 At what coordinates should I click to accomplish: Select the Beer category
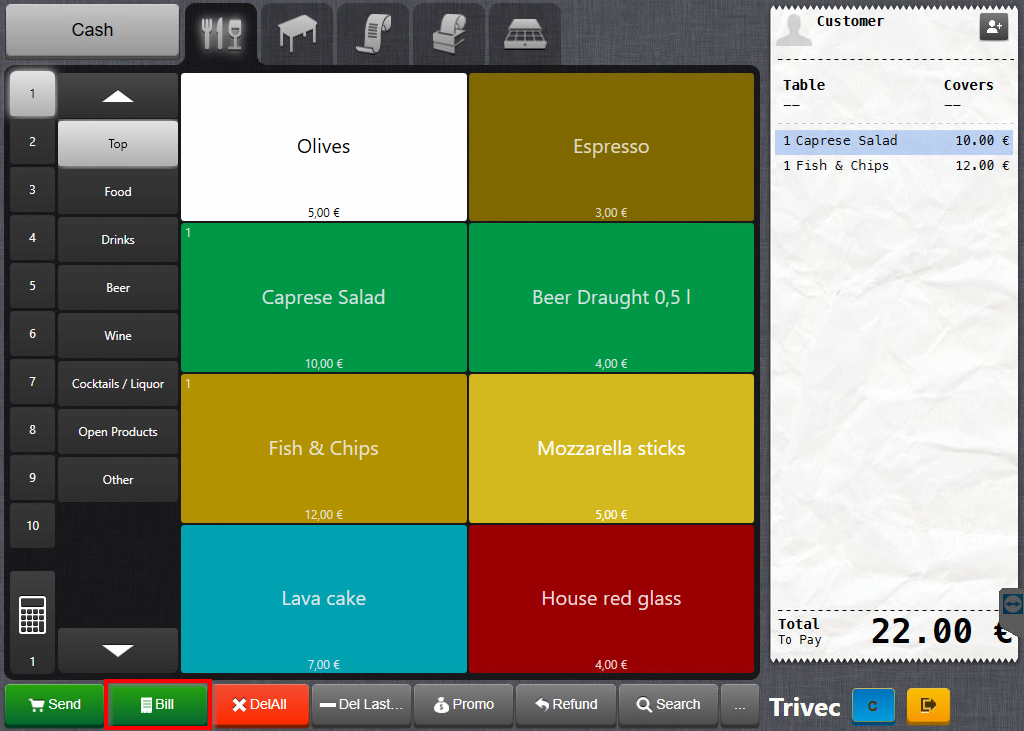click(x=118, y=288)
